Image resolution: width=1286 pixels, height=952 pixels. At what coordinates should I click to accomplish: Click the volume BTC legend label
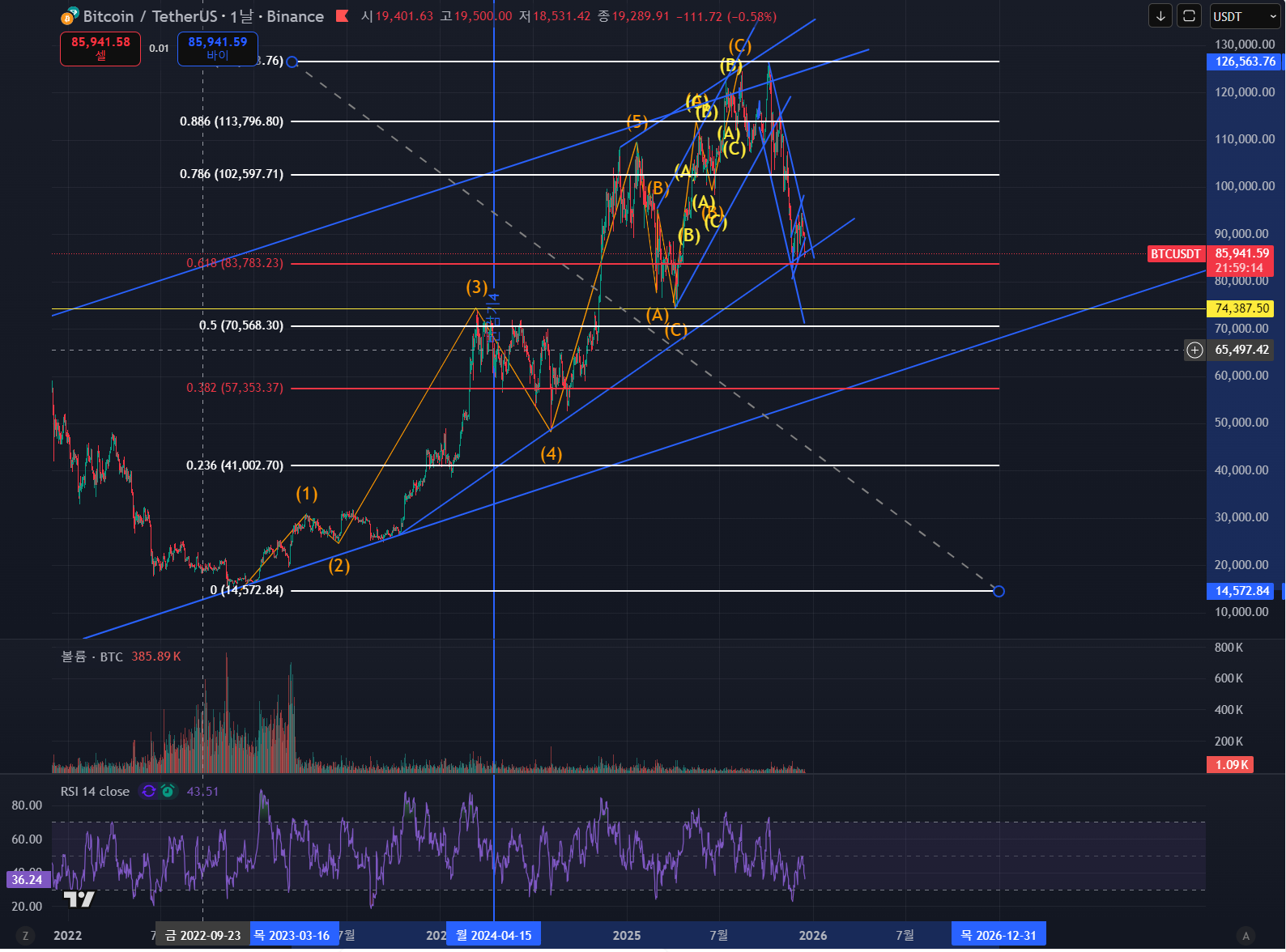click(92, 657)
